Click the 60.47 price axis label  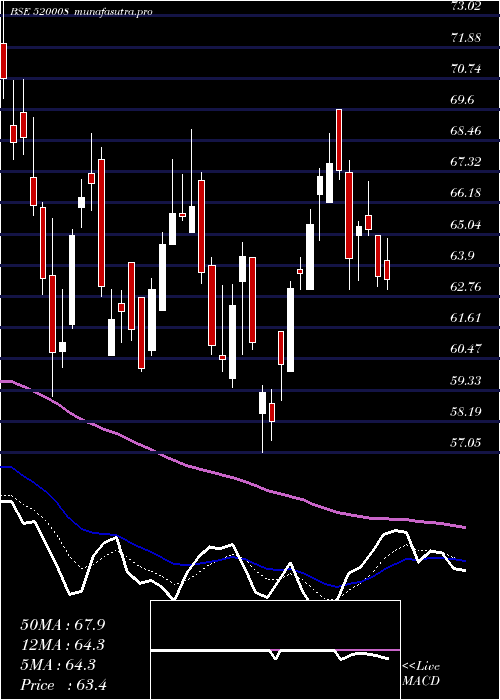(x=466, y=349)
